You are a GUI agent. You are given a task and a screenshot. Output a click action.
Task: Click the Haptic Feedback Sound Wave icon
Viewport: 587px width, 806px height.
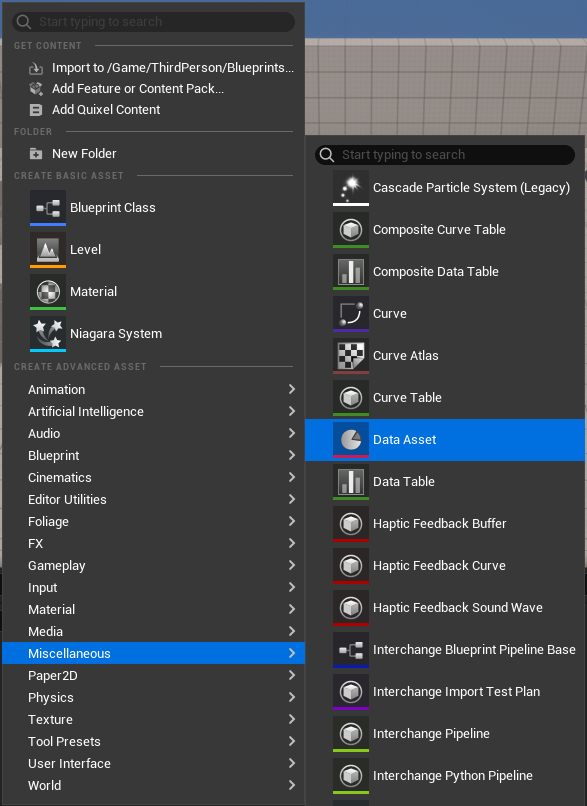pos(351,608)
